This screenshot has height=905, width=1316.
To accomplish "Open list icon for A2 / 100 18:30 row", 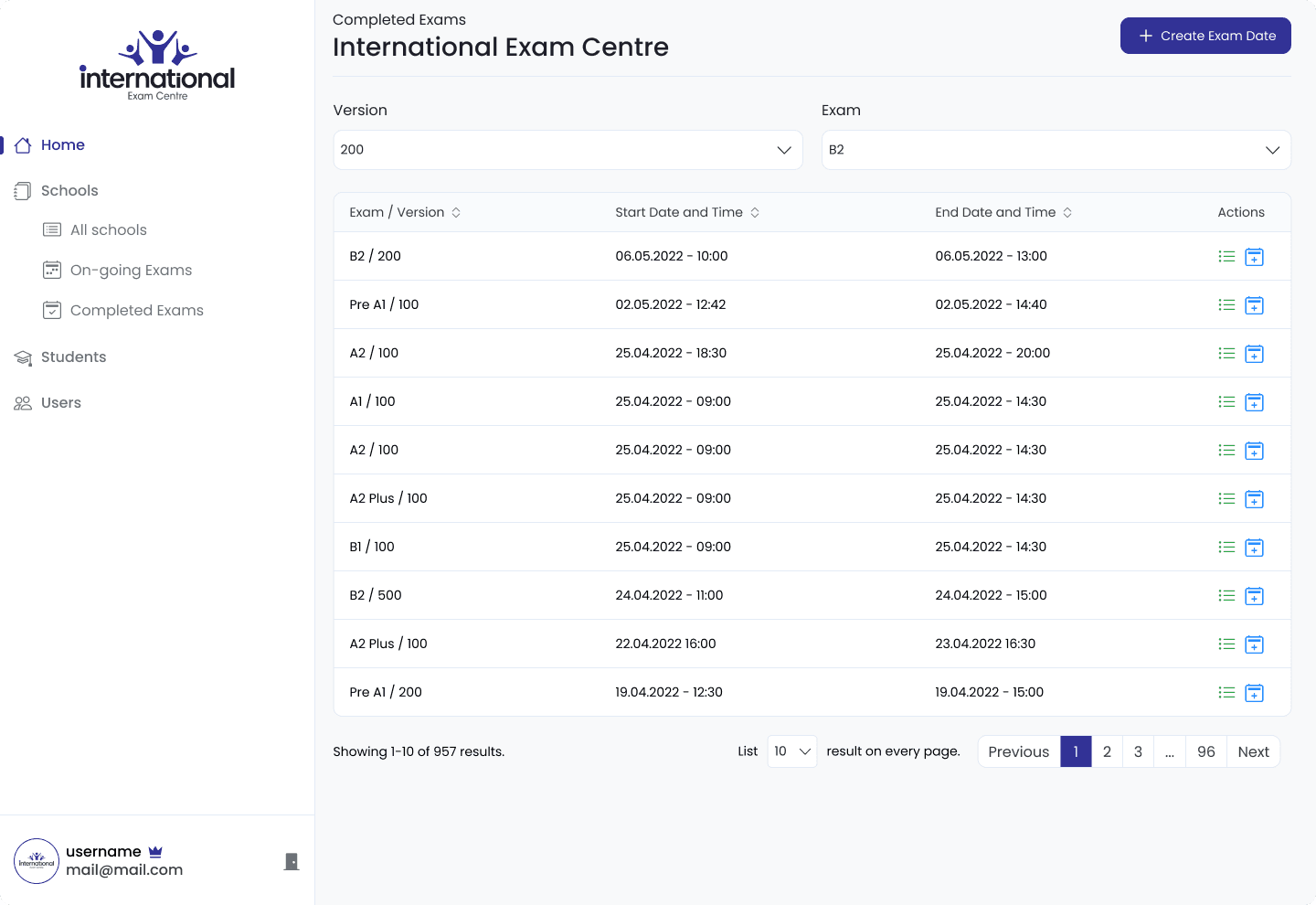I will tap(1226, 354).
